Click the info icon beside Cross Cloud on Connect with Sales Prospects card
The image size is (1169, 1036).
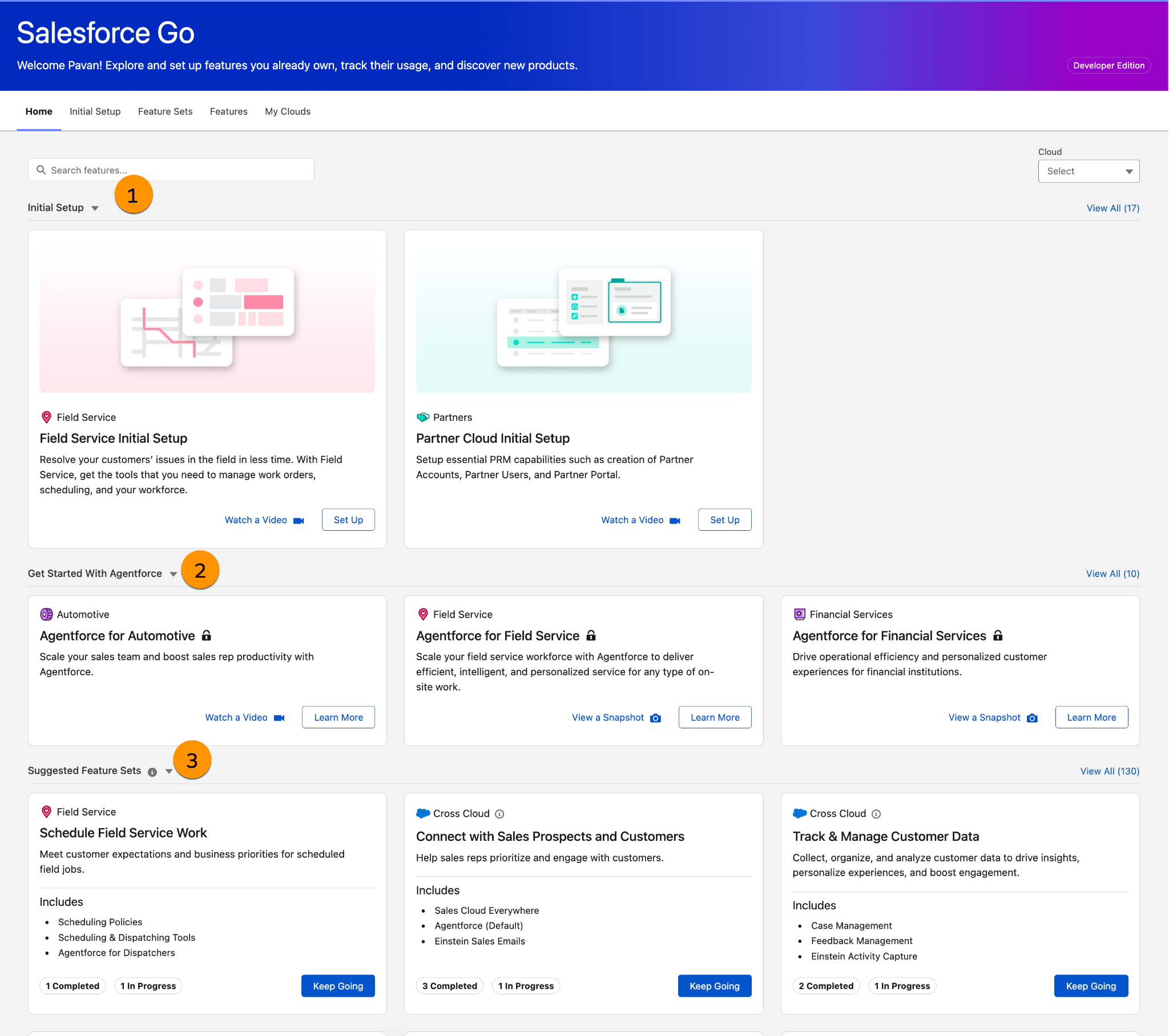click(499, 814)
